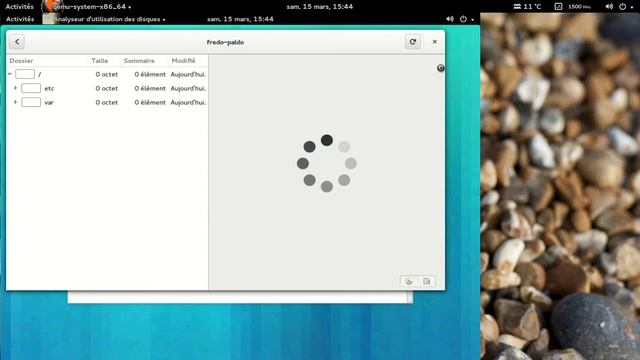Expand the var folder row
640x360 pixels.
[x=16, y=102]
